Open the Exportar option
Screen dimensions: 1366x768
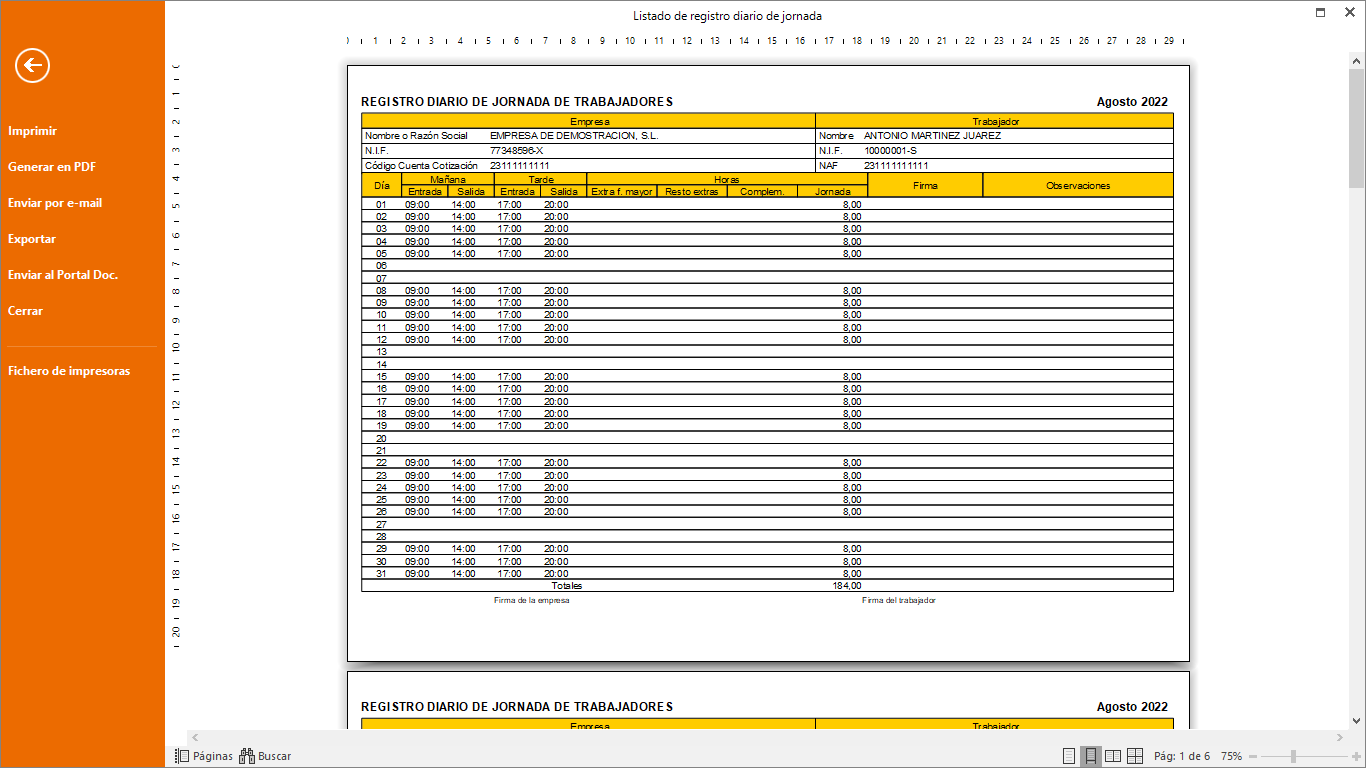tap(32, 239)
